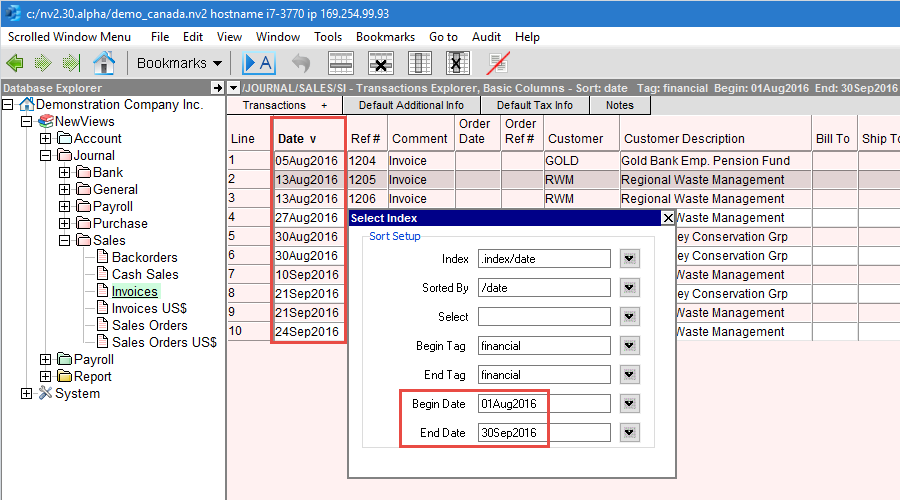Switch to the Default Tax Info tab

coord(534,105)
